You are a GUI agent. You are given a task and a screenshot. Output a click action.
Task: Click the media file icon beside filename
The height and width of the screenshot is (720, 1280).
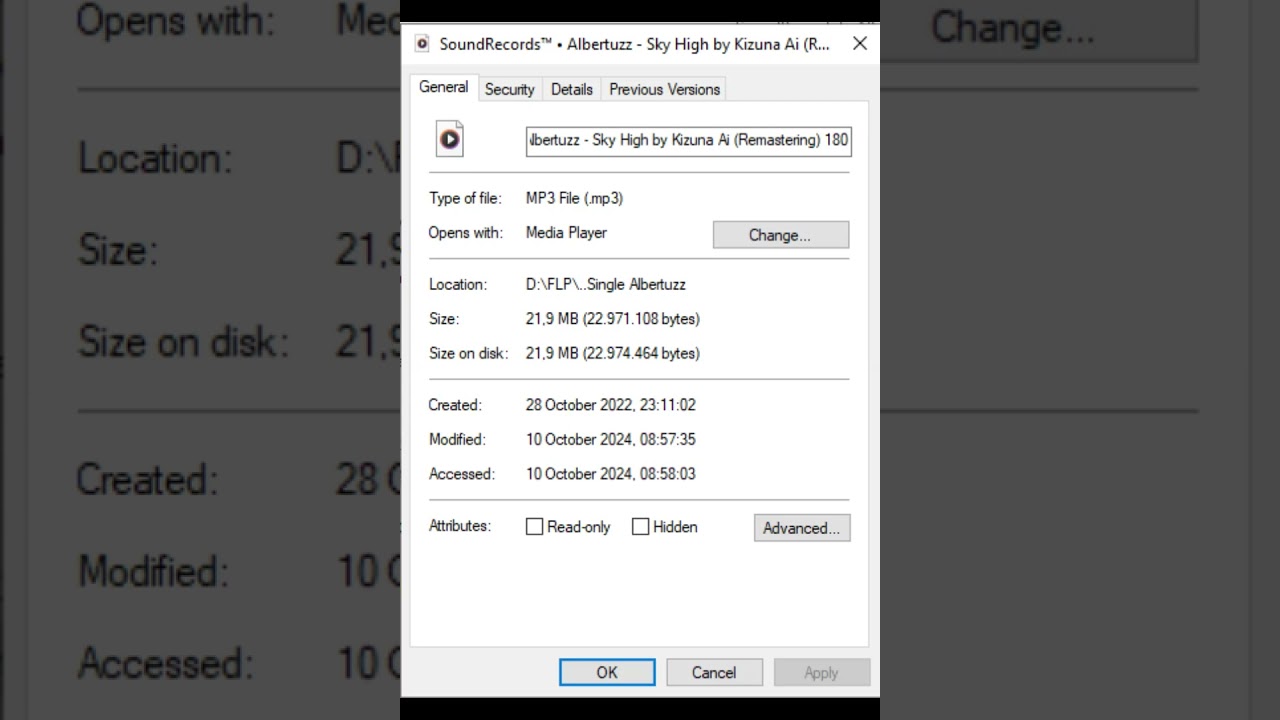pos(450,139)
